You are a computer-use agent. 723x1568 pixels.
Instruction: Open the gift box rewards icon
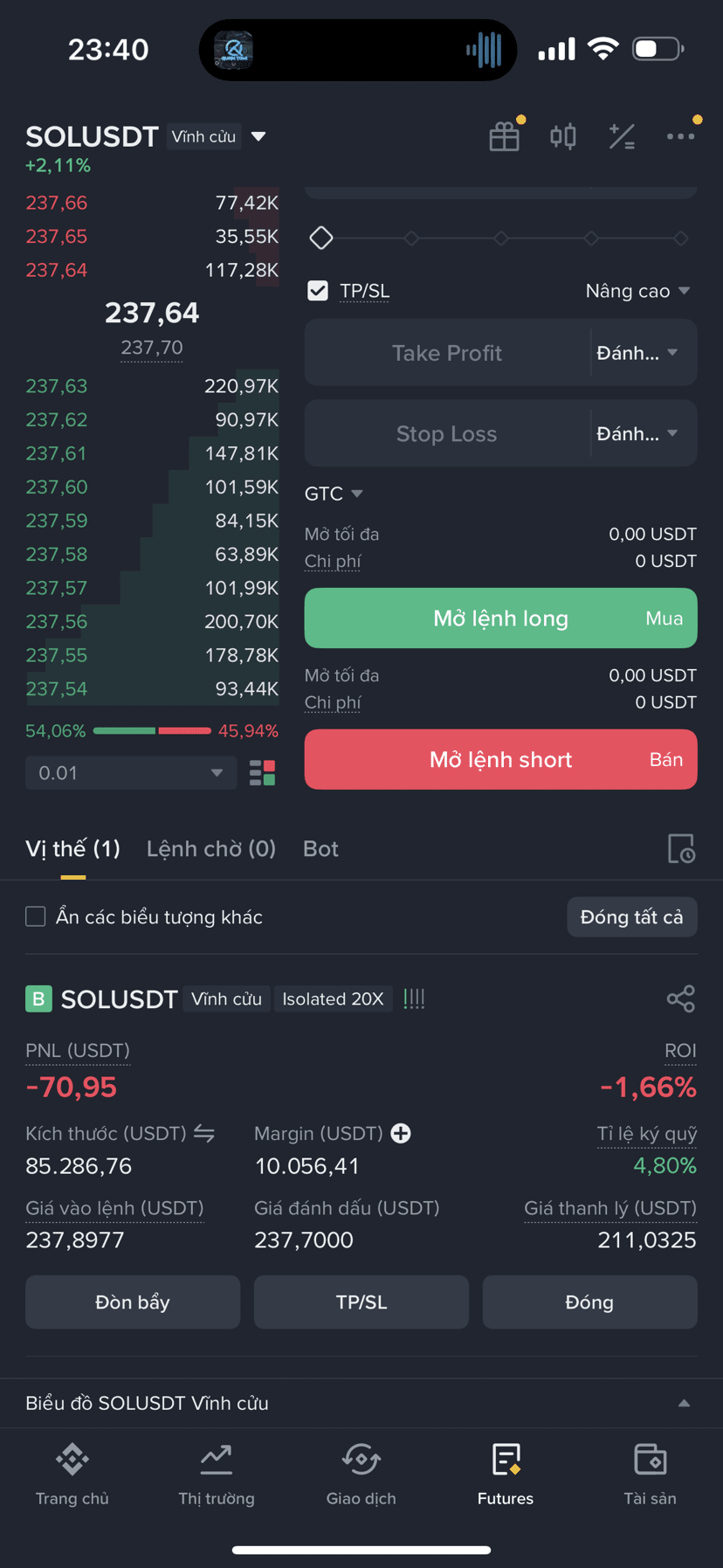point(504,136)
